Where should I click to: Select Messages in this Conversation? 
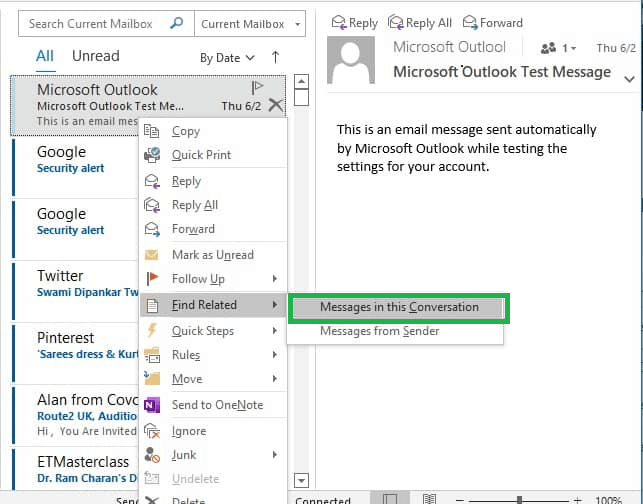(399, 308)
